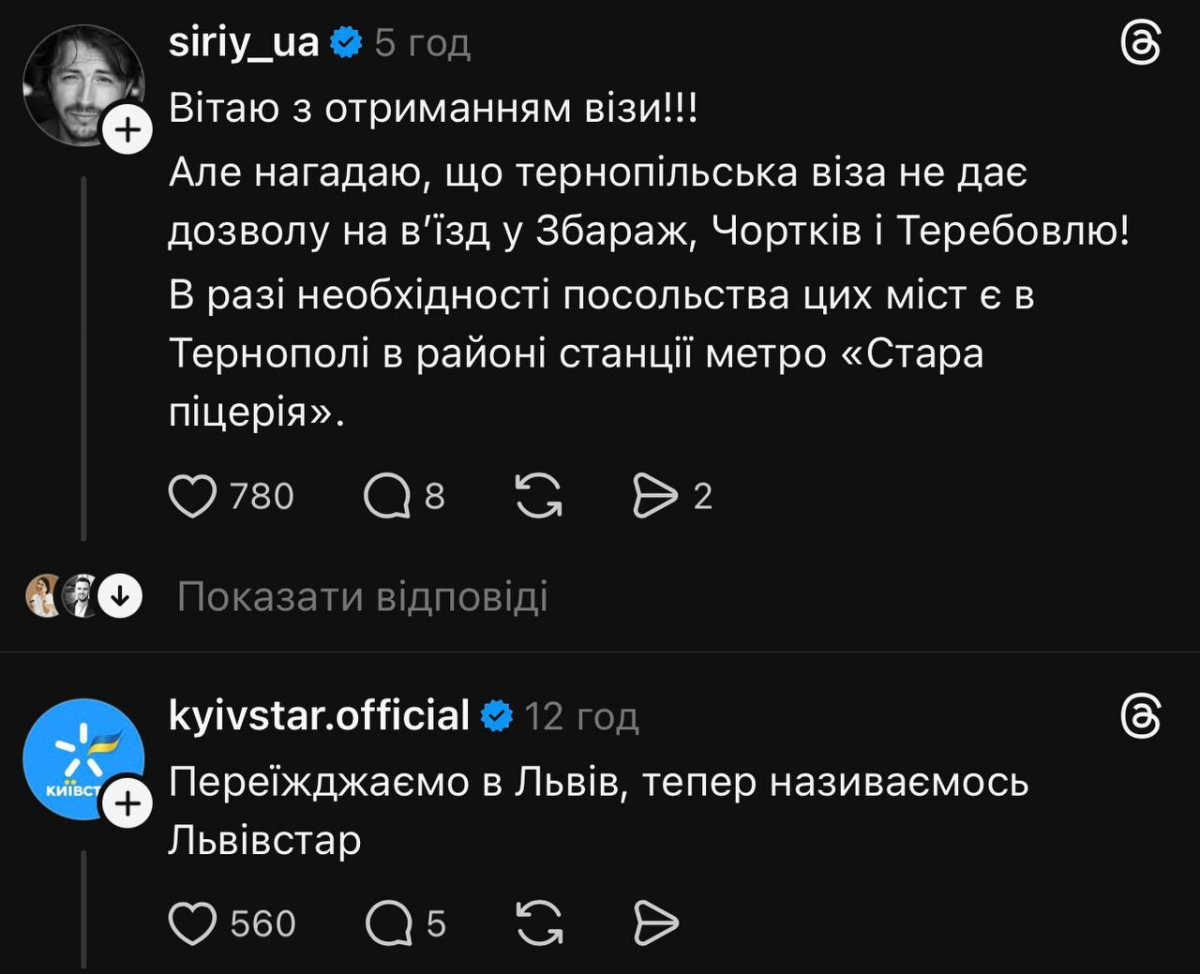Like the siriy_ua post
The width and height of the screenshot is (1200, 974).
click(x=193, y=497)
